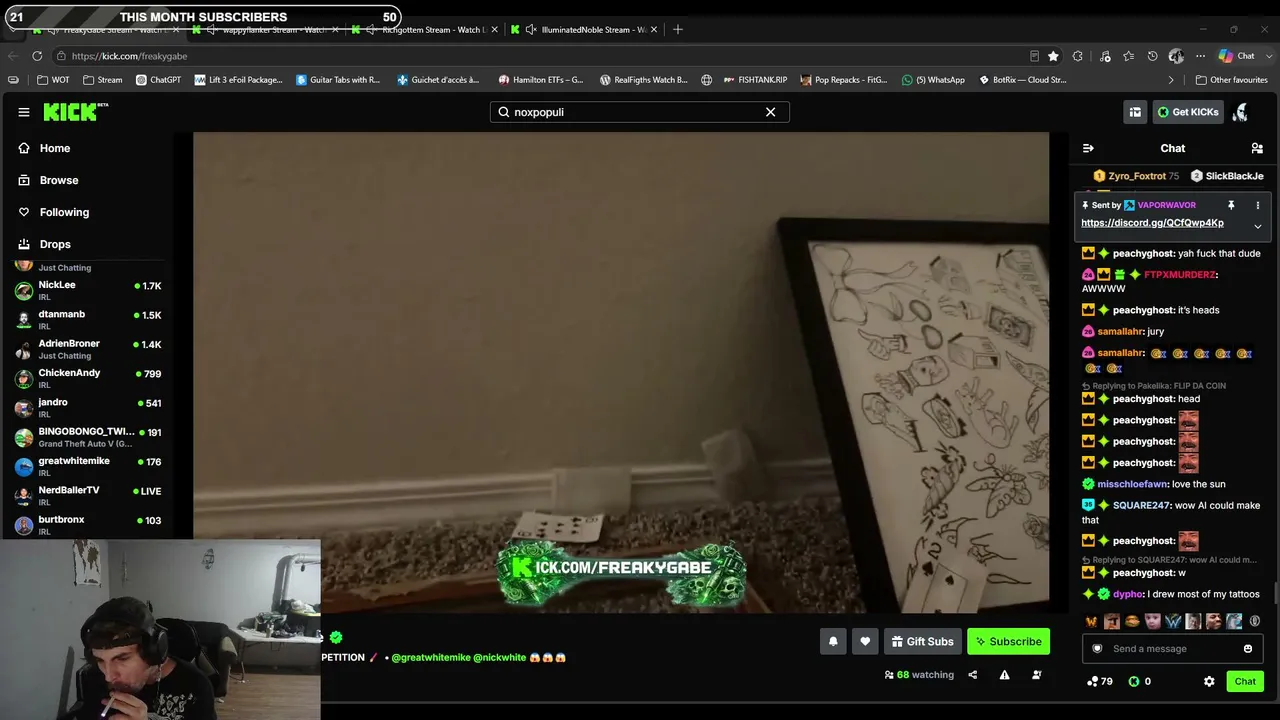1280x720 pixels.
Task: Click FTPXMURDERZ username in chat
Action: (x=1180, y=274)
